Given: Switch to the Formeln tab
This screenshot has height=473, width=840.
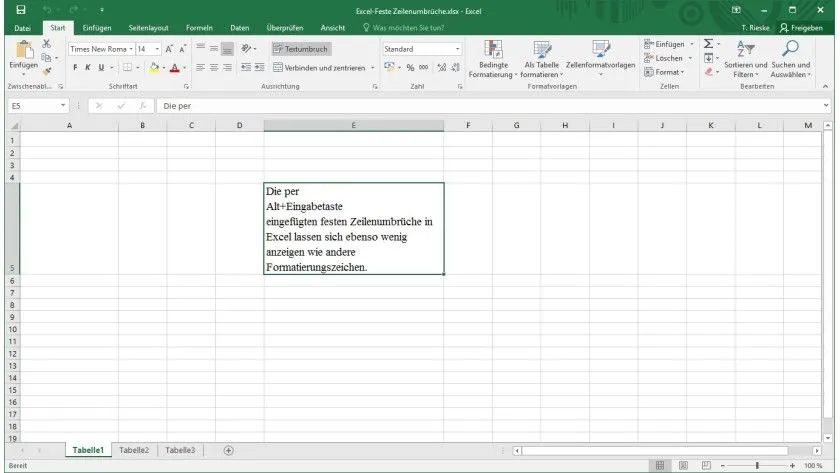Looking at the screenshot, I should pos(199,28).
